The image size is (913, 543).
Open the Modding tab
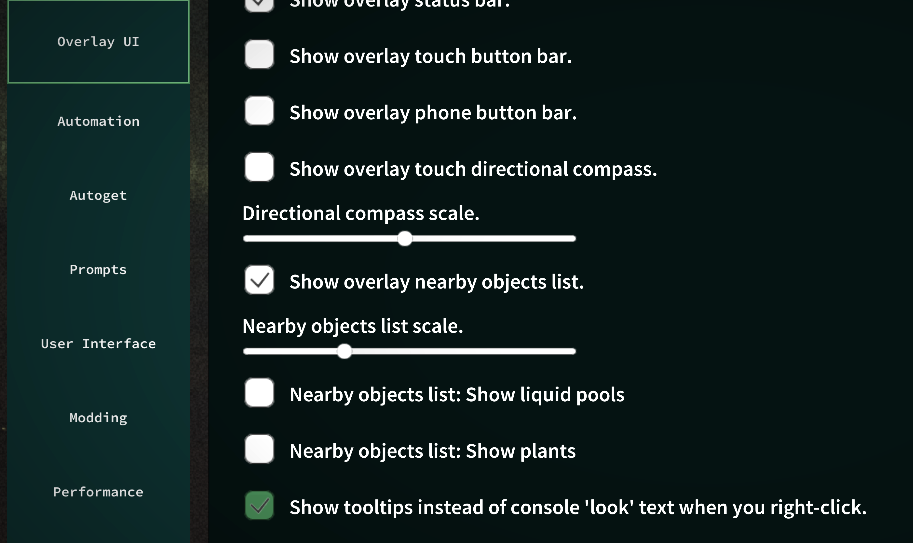[98, 417]
